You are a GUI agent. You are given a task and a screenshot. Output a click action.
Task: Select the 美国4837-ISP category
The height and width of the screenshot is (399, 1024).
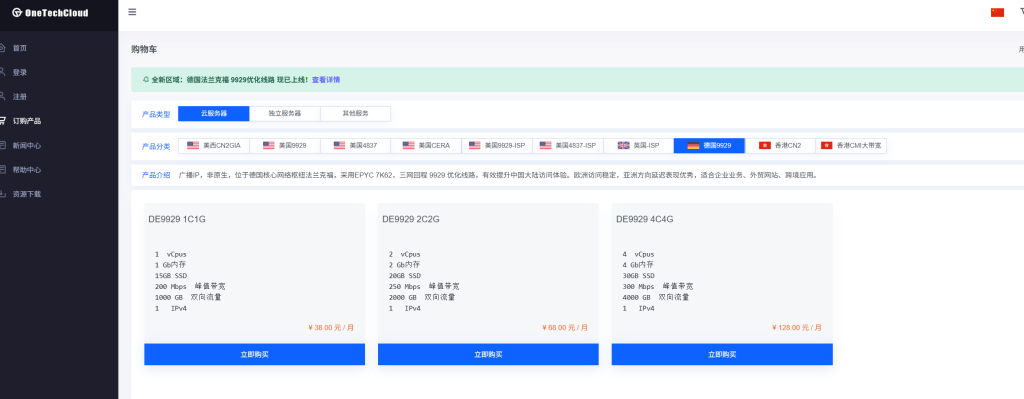coord(568,146)
